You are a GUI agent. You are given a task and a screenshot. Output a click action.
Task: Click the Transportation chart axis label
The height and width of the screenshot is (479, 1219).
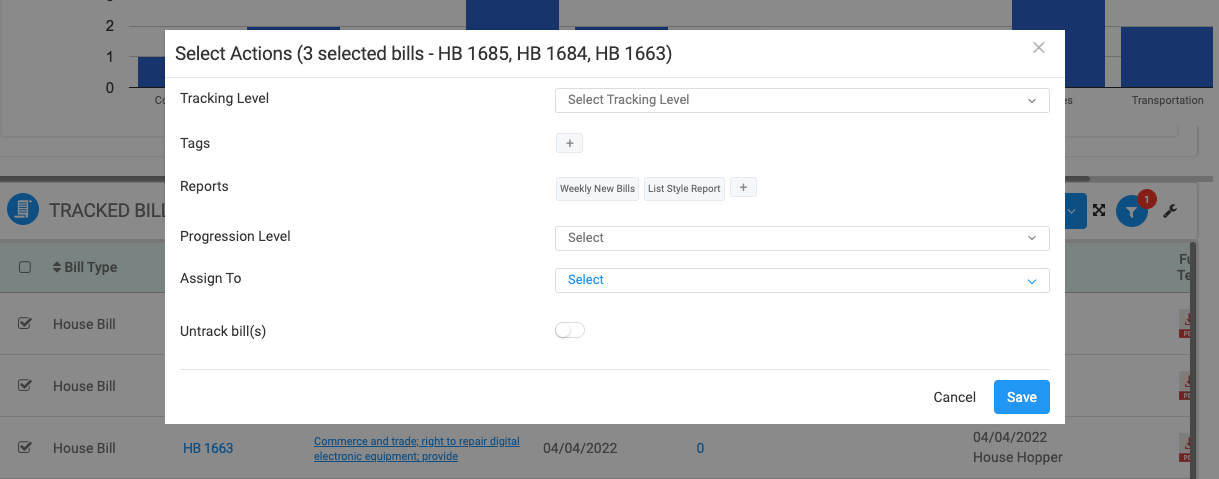1167,100
